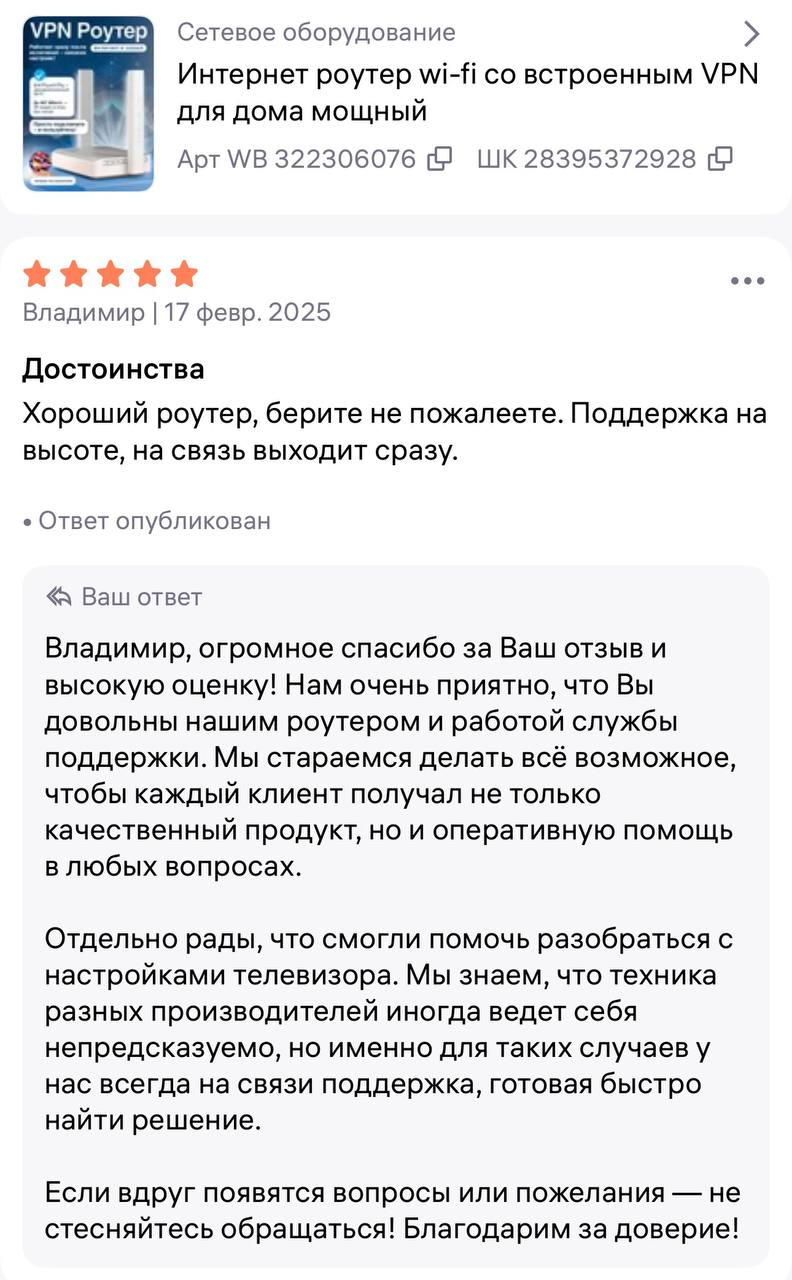792x1280 pixels.
Task: Click the "Арт WB 322306076" article text
Action: point(296,159)
